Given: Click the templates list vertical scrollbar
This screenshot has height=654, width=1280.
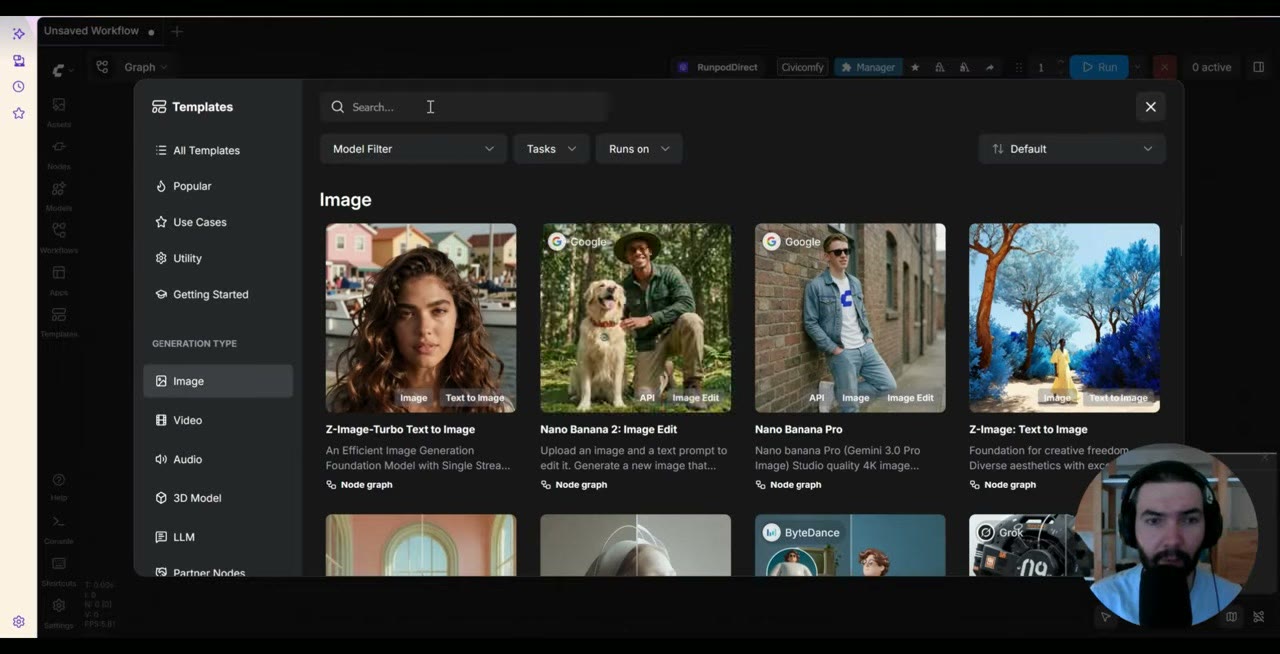Looking at the screenshot, I should coord(1181,240).
